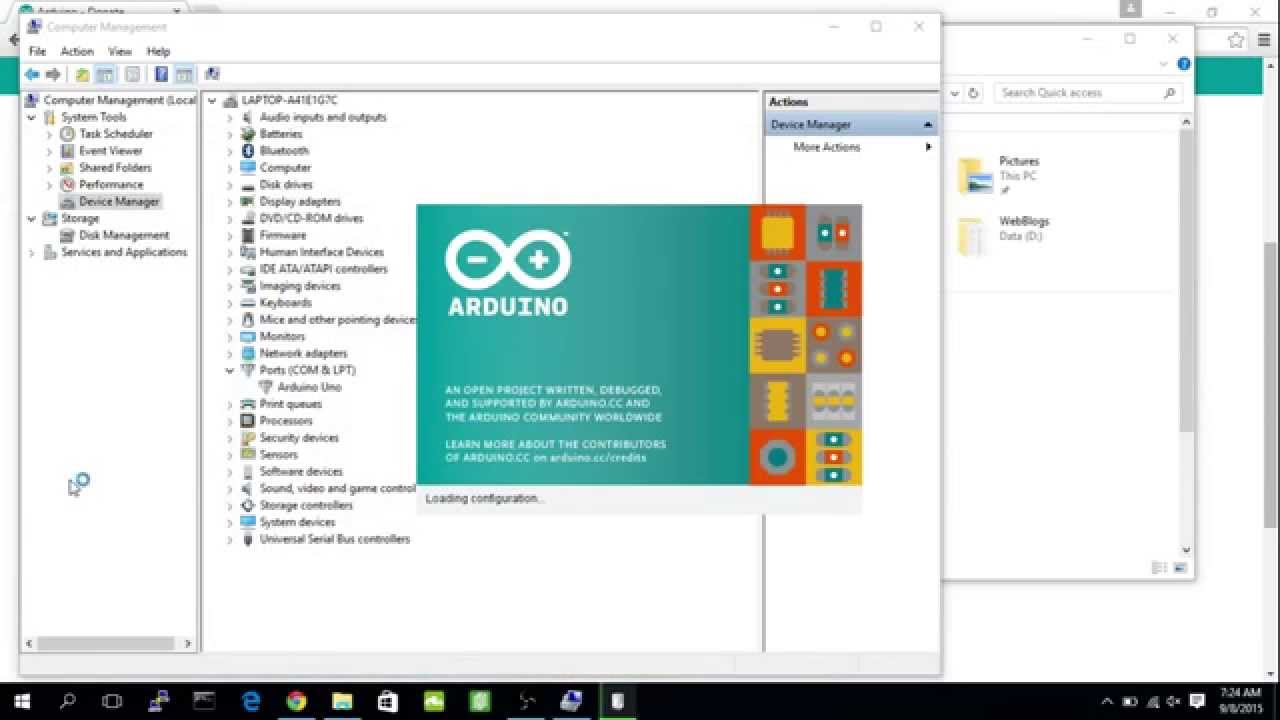Collapse the Device Manager actions section arrow

(928, 125)
